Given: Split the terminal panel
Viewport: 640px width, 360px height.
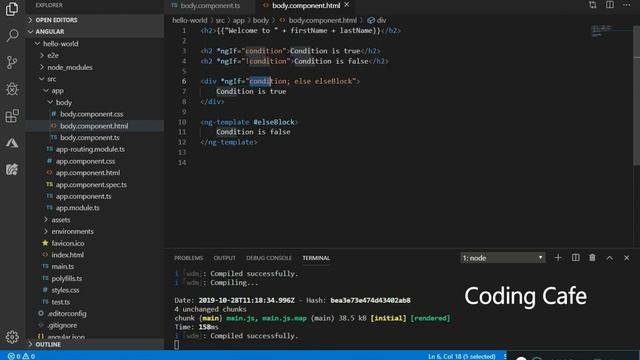Looking at the screenshot, I should pyautogui.click(x=576, y=258).
